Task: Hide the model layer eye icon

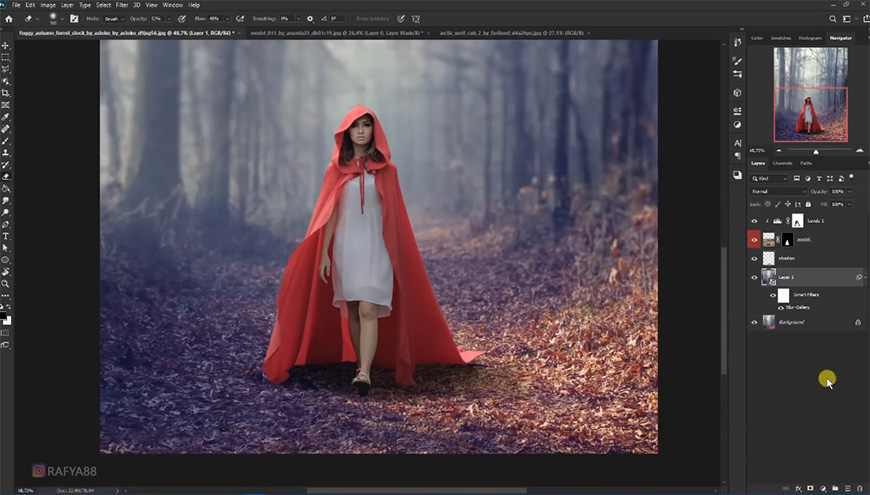Action: [x=754, y=240]
